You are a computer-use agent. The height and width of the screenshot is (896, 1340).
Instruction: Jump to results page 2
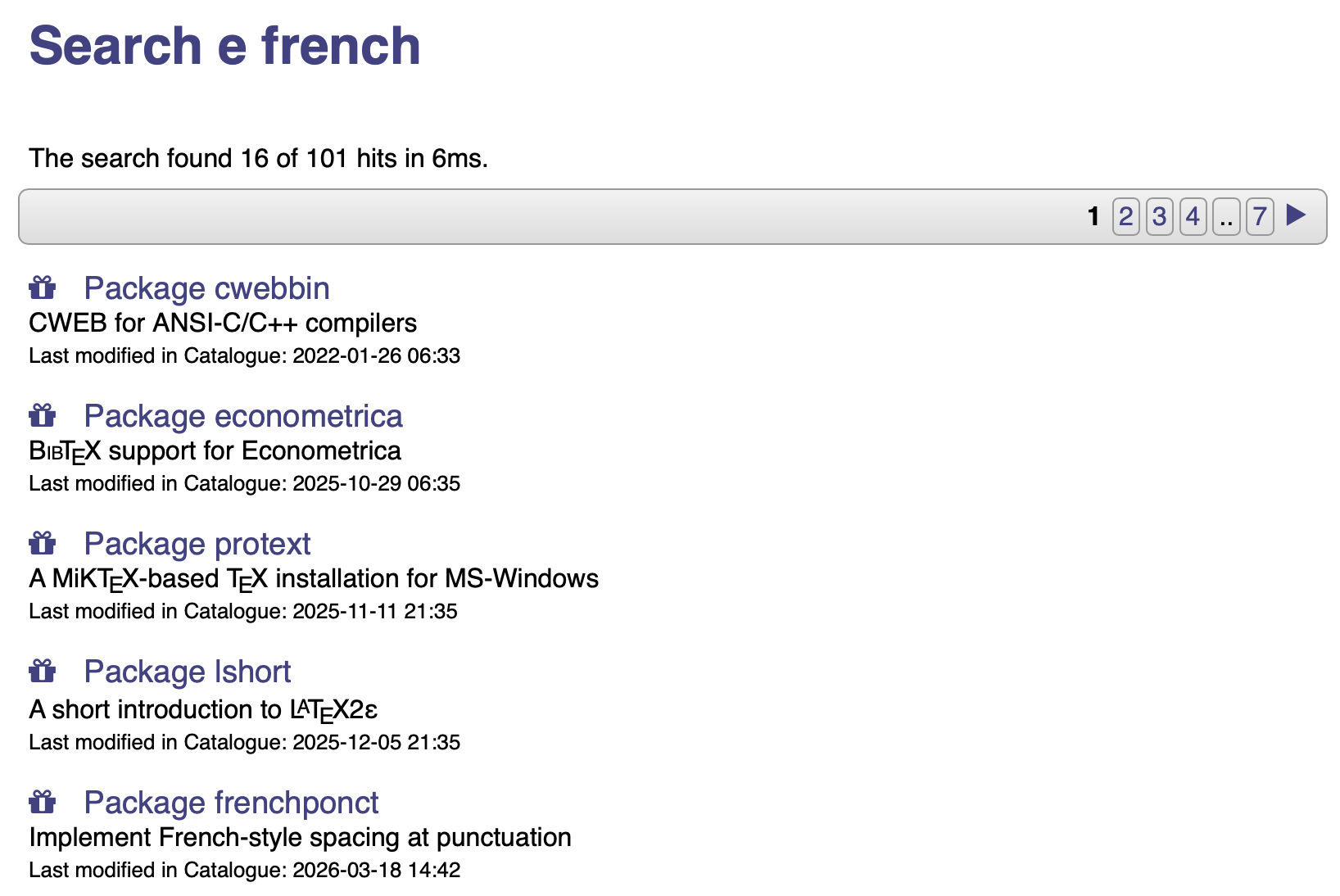pos(1126,216)
